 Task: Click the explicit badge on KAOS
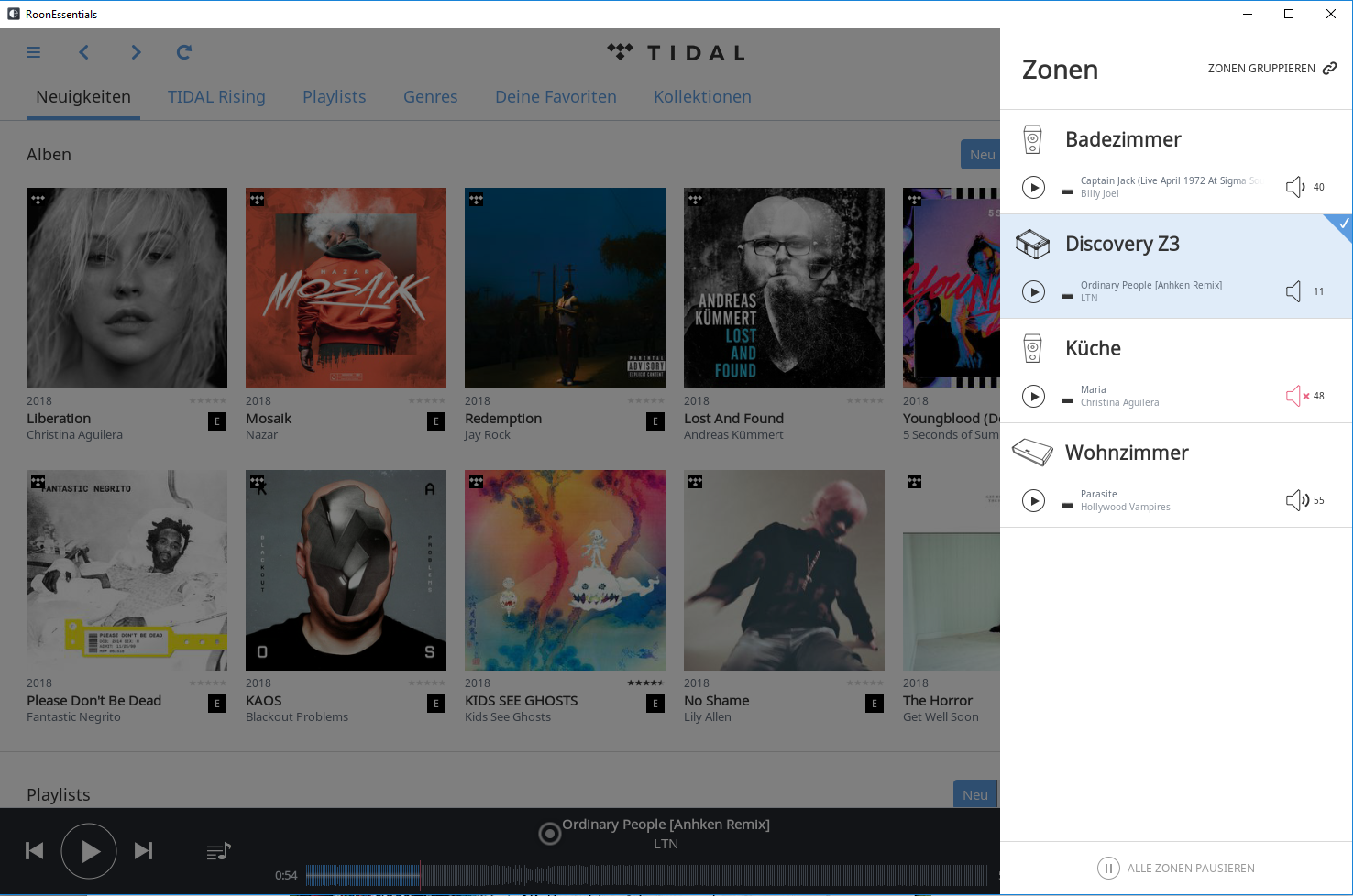[436, 704]
